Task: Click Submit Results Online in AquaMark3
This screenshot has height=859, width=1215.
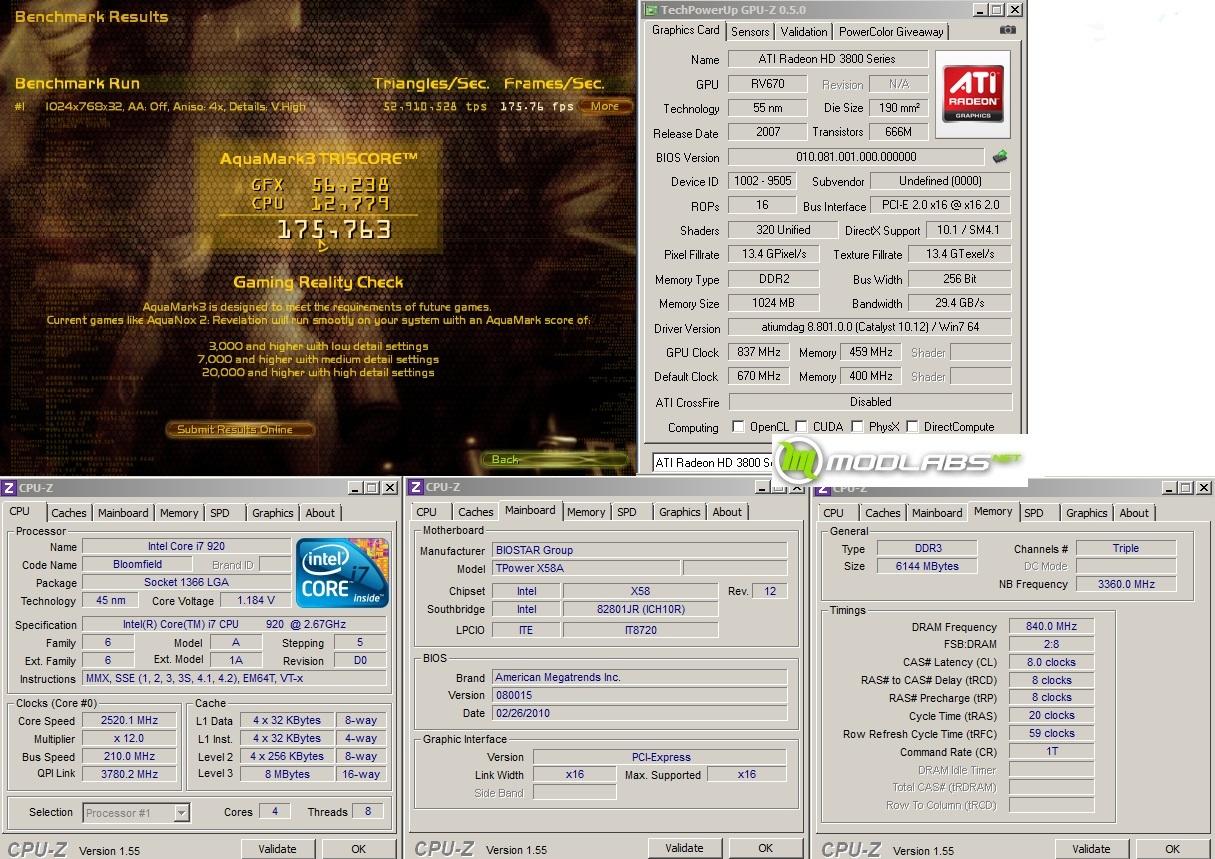Action: pos(239,430)
